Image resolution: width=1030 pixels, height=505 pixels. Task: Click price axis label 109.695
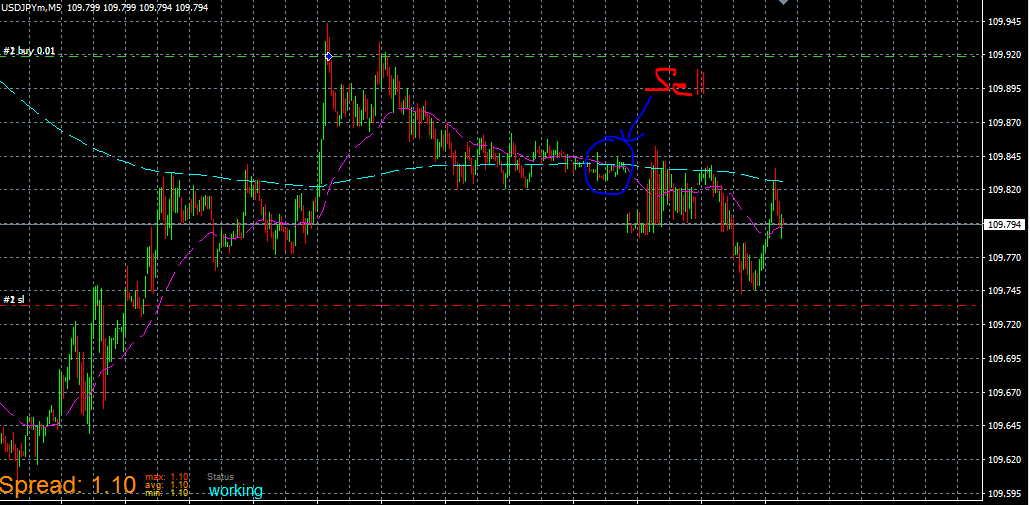1004,359
